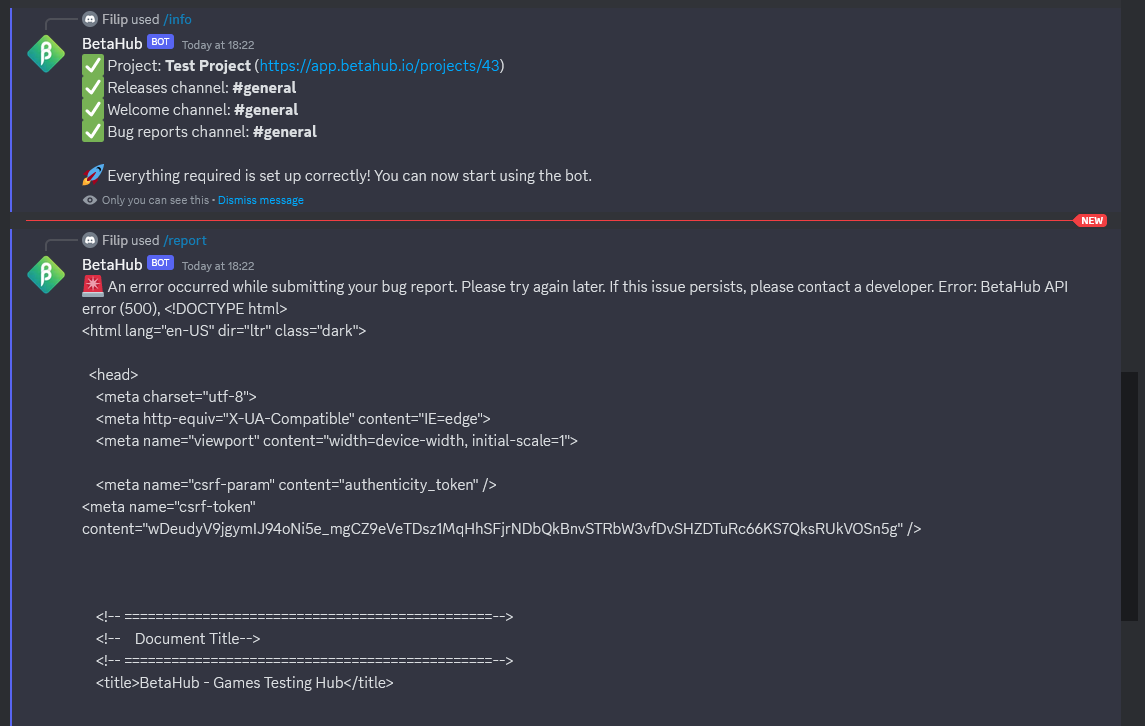Click the chat scrollbar thumb

(1129, 497)
